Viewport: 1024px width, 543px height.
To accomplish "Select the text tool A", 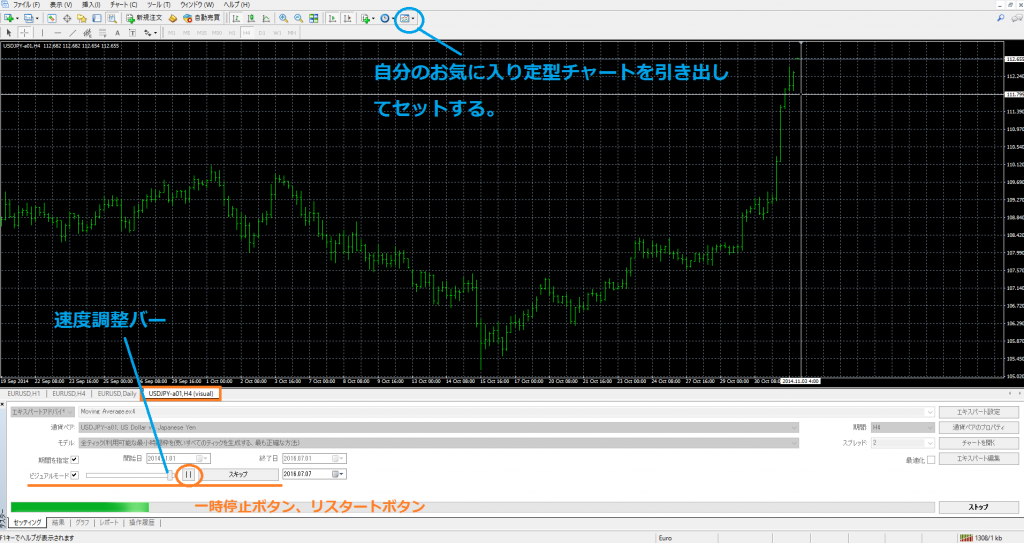I will pyautogui.click(x=118, y=33).
